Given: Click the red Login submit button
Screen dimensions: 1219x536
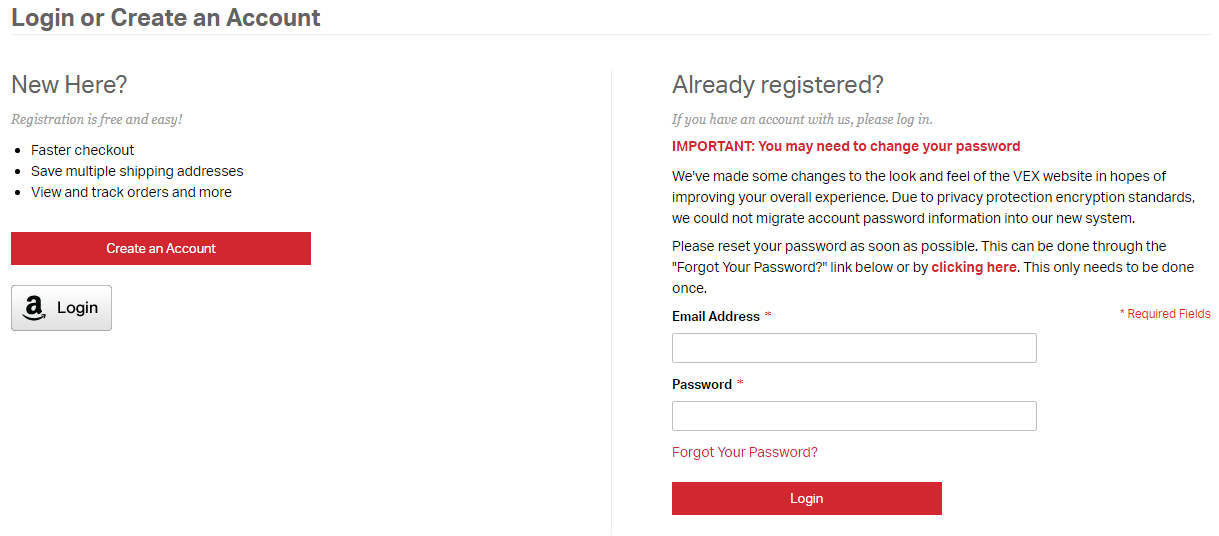Looking at the screenshot, I should (807, 498).
